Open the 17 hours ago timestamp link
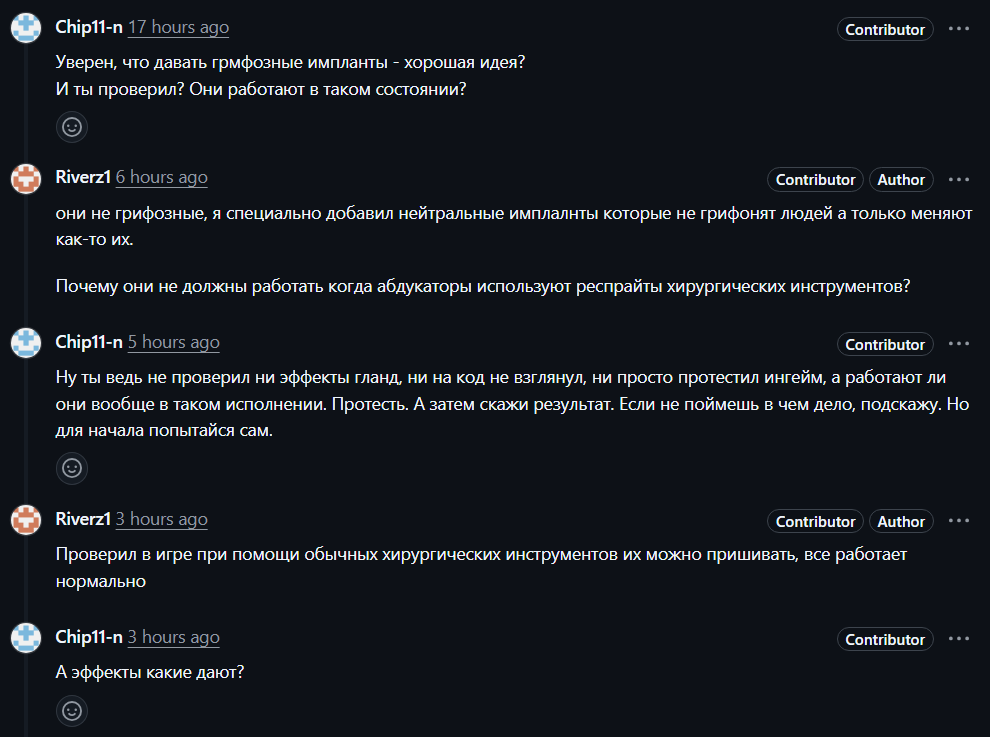The image size is (990, 737). pos(179,28)
